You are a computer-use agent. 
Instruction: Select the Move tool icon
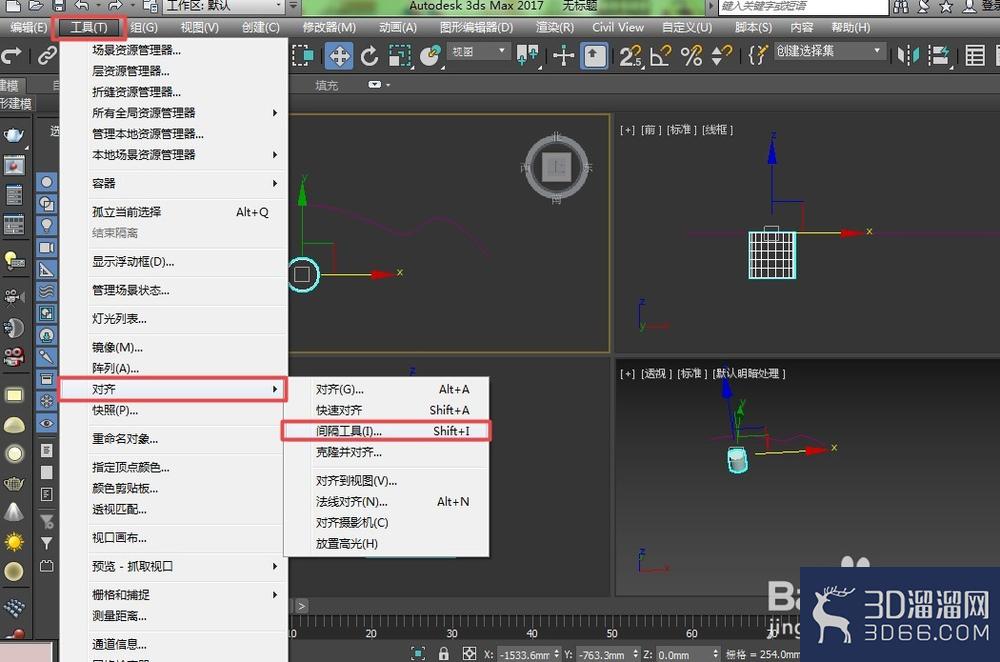coord(339,56)
